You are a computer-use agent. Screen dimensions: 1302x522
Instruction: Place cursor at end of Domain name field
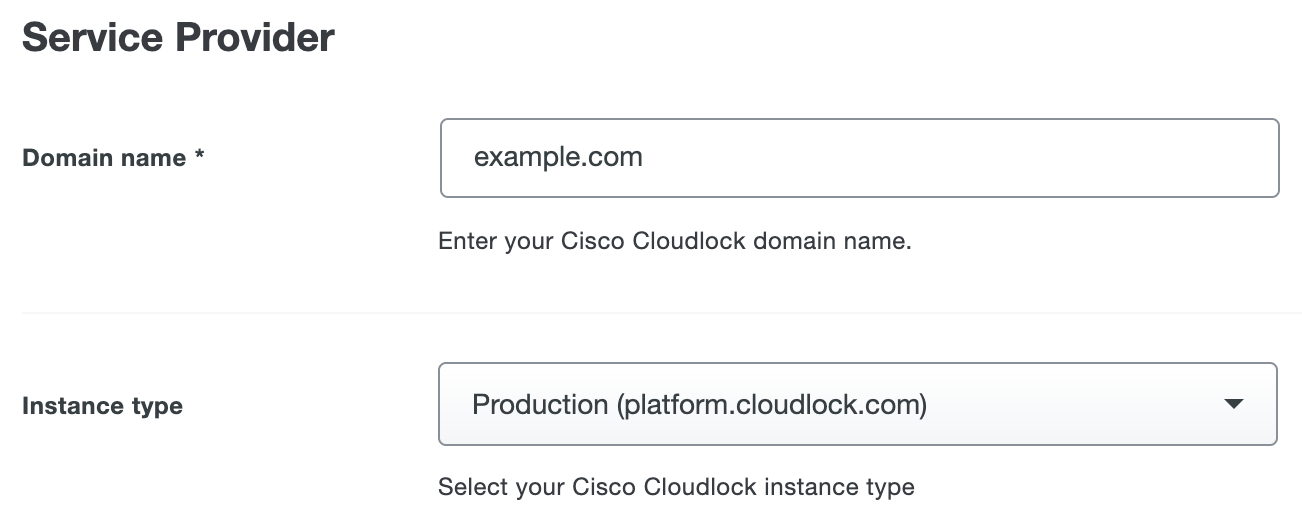(1200, 158)
